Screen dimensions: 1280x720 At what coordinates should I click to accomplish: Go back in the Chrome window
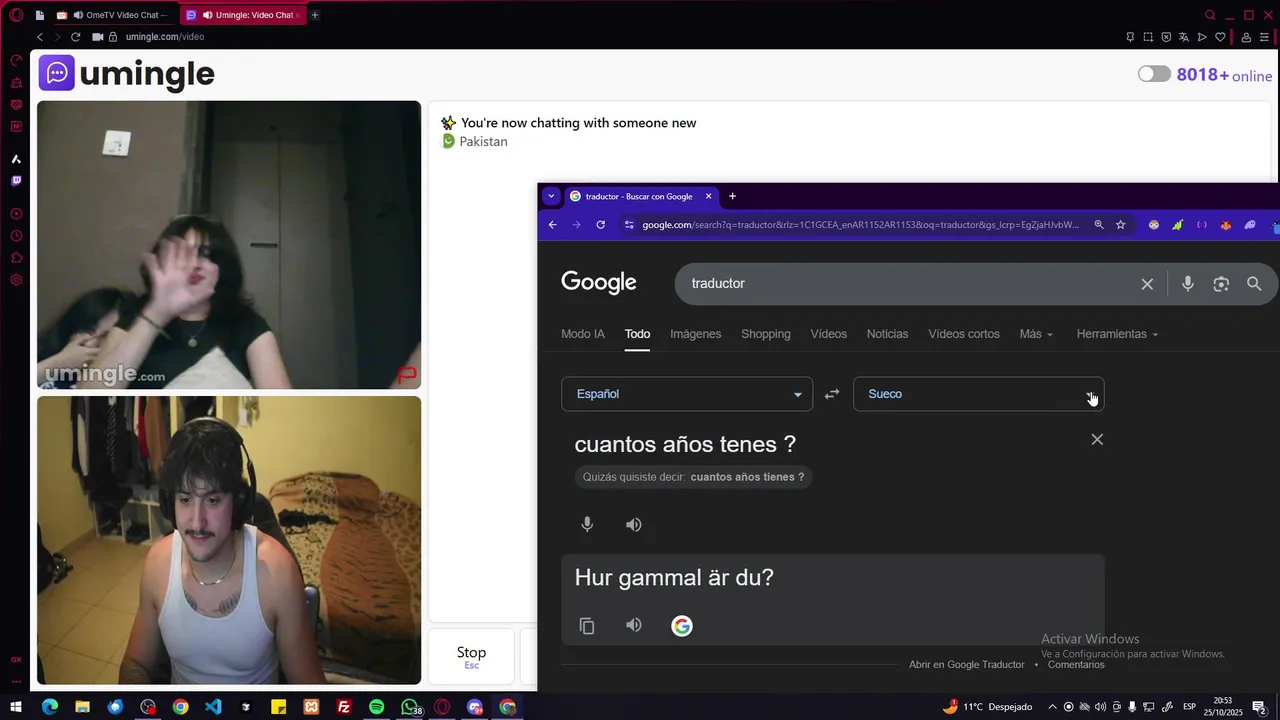(x=553, y=225)
